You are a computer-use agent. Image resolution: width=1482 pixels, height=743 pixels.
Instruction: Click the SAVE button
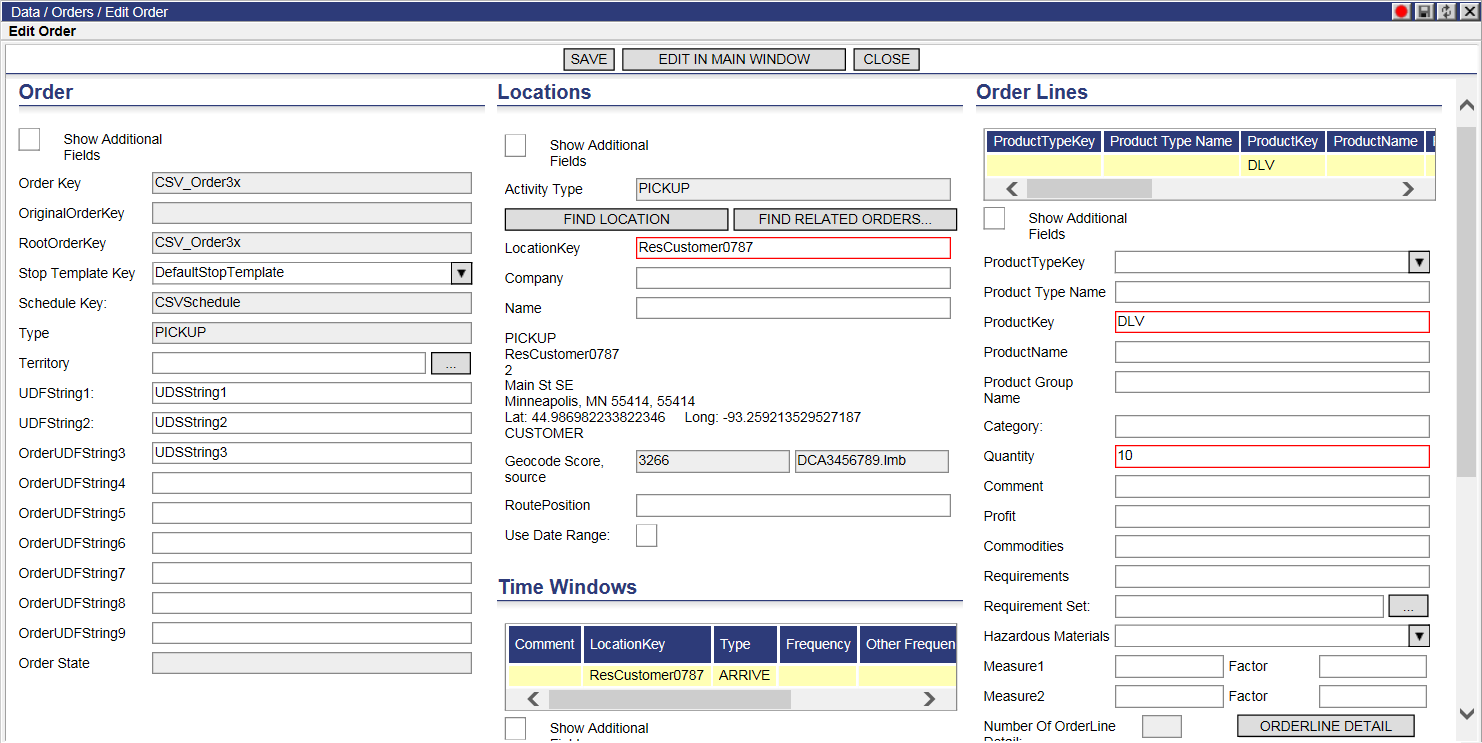coord(589,59)
